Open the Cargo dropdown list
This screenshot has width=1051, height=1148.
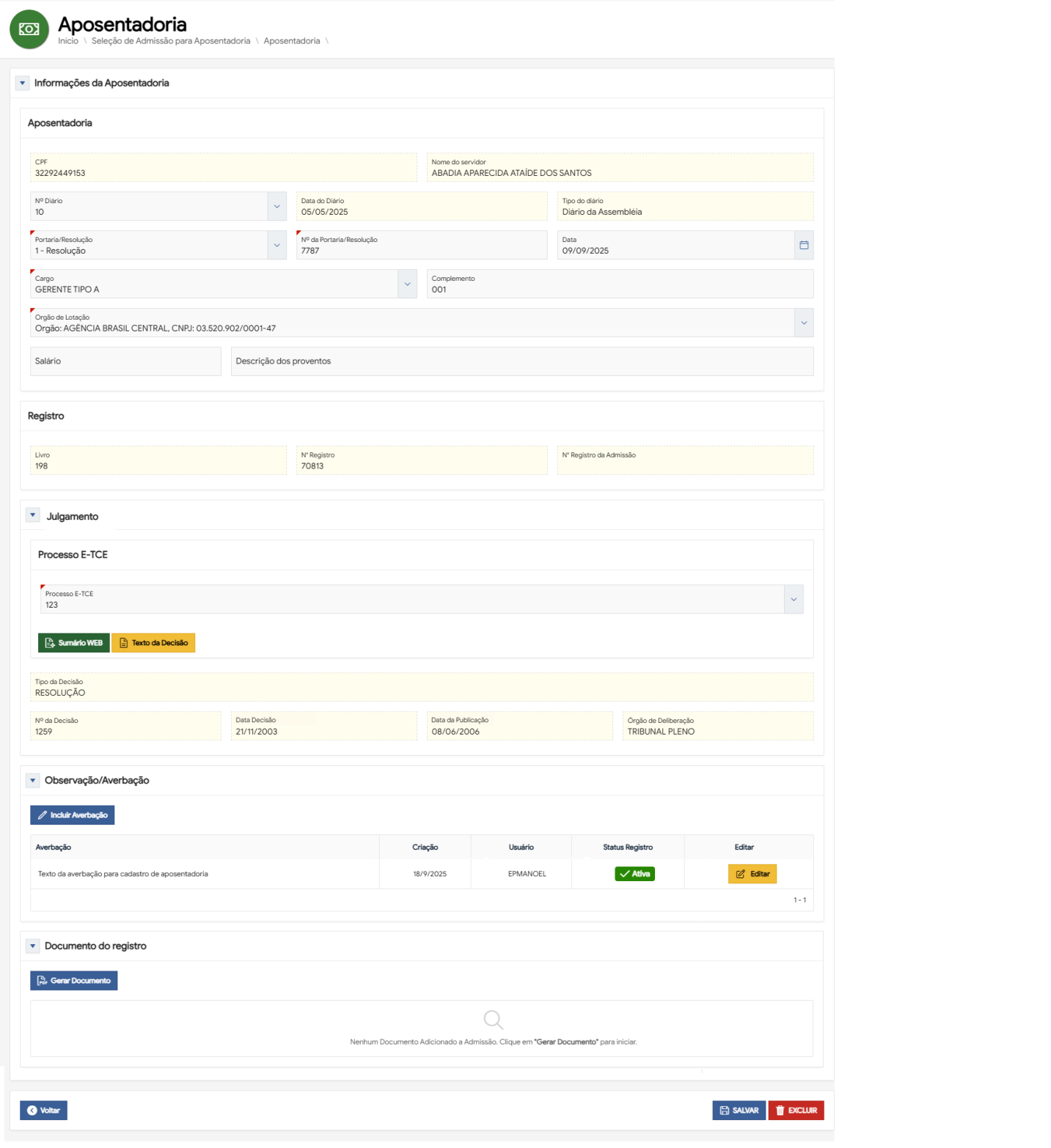point(407,284)
